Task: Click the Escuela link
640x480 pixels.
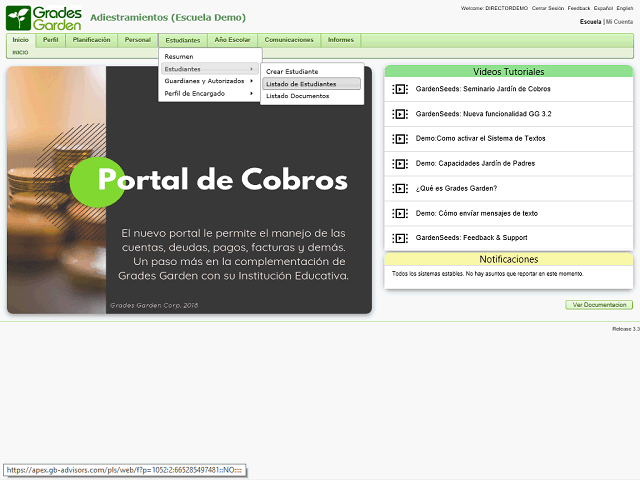Action: pyautogui.click(x=590, y=22)
